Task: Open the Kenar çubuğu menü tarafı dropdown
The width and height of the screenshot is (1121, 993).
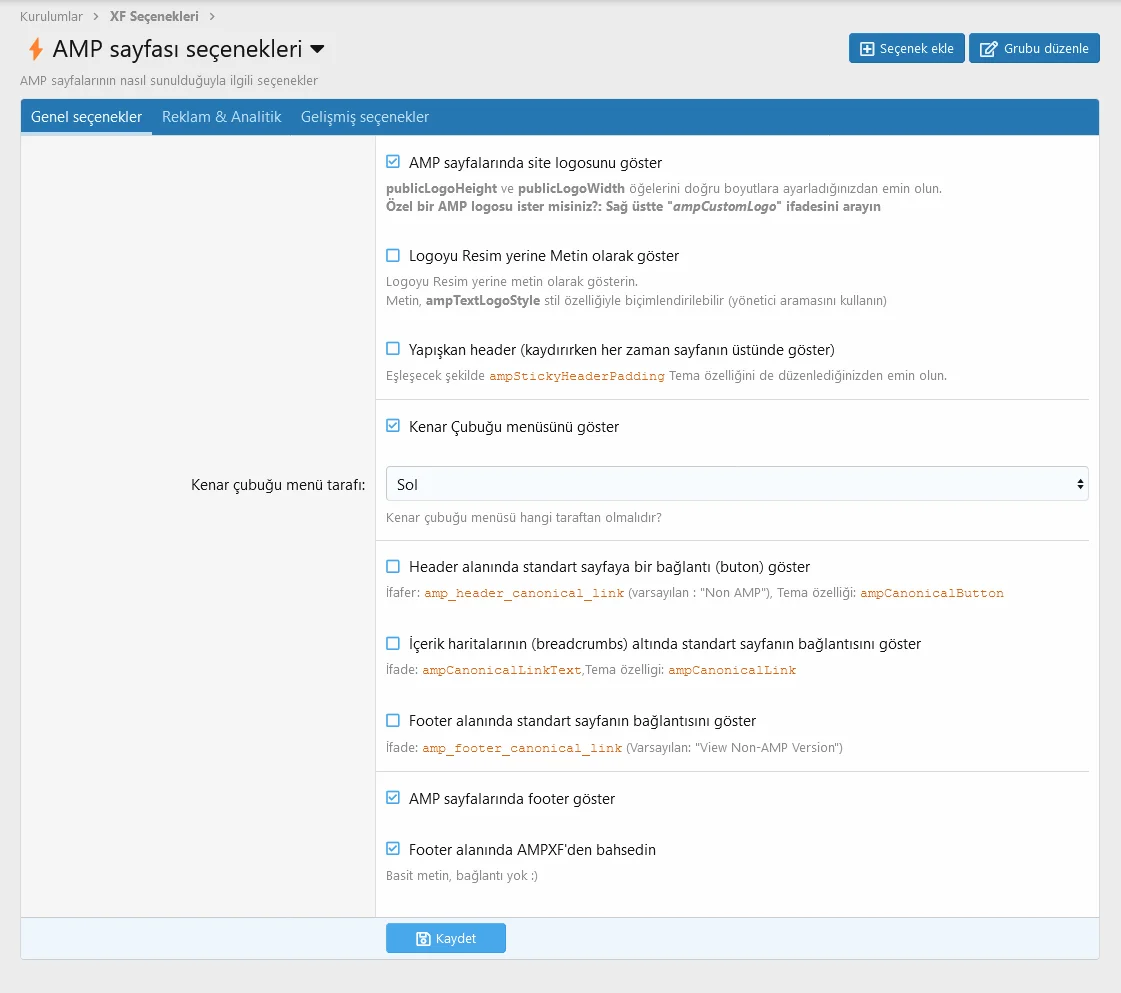Action: tap(736, 484)
